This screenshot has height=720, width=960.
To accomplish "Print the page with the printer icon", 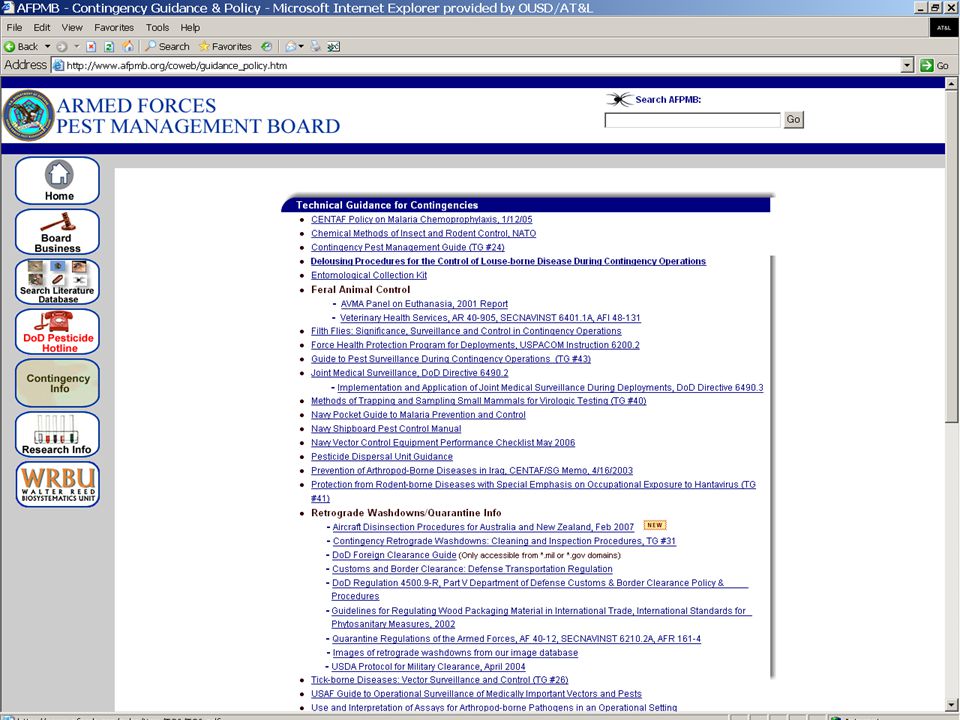I will point(315,47).
